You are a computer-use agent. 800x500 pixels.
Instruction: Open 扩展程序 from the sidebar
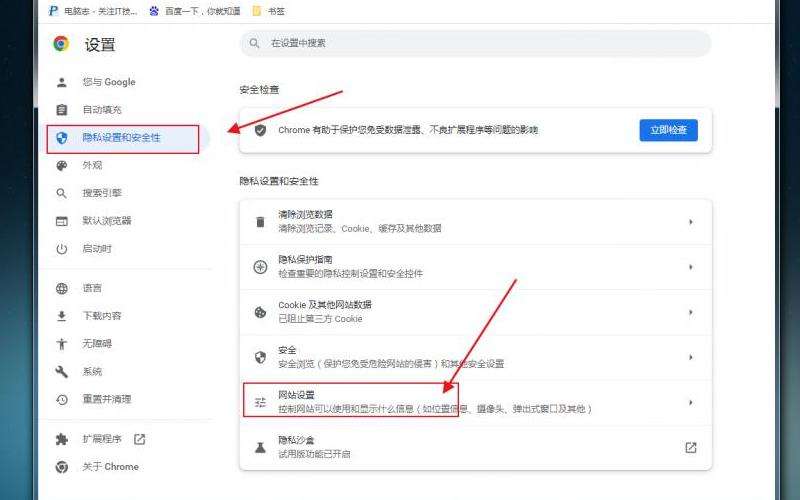[x=102, y=439]
